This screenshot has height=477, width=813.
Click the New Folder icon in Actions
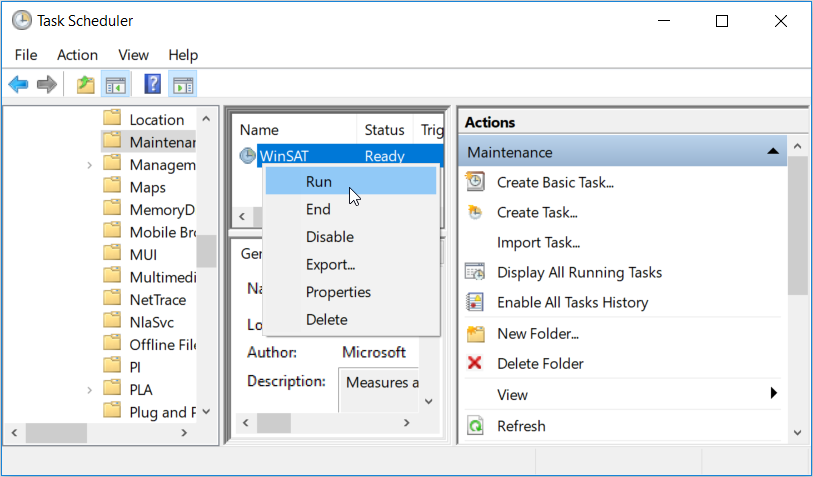click(x=475, y=333)
